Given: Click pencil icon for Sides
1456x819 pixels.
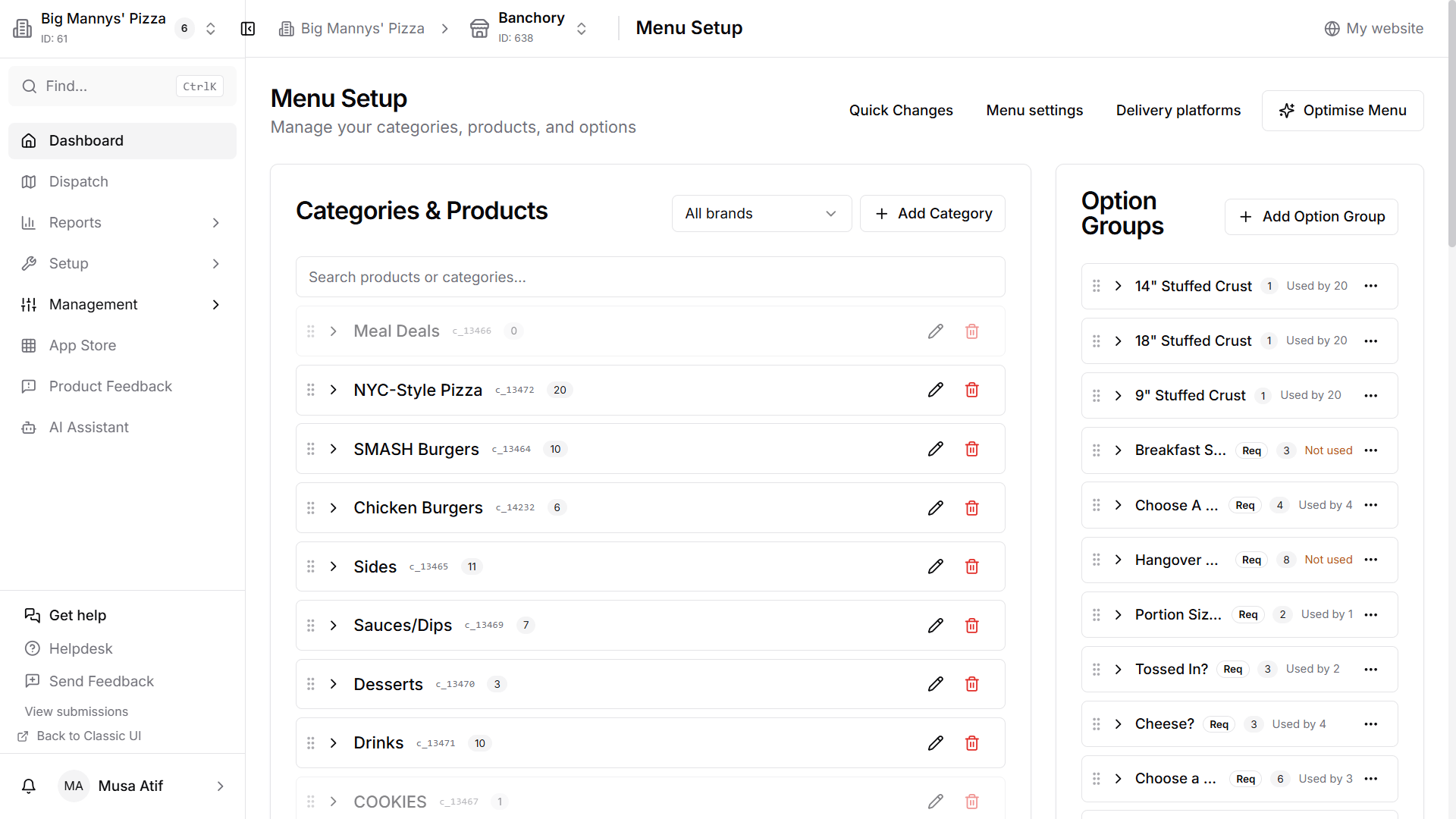Looking at the screenshot, I should pyautogui.click(x=936, y=566).
